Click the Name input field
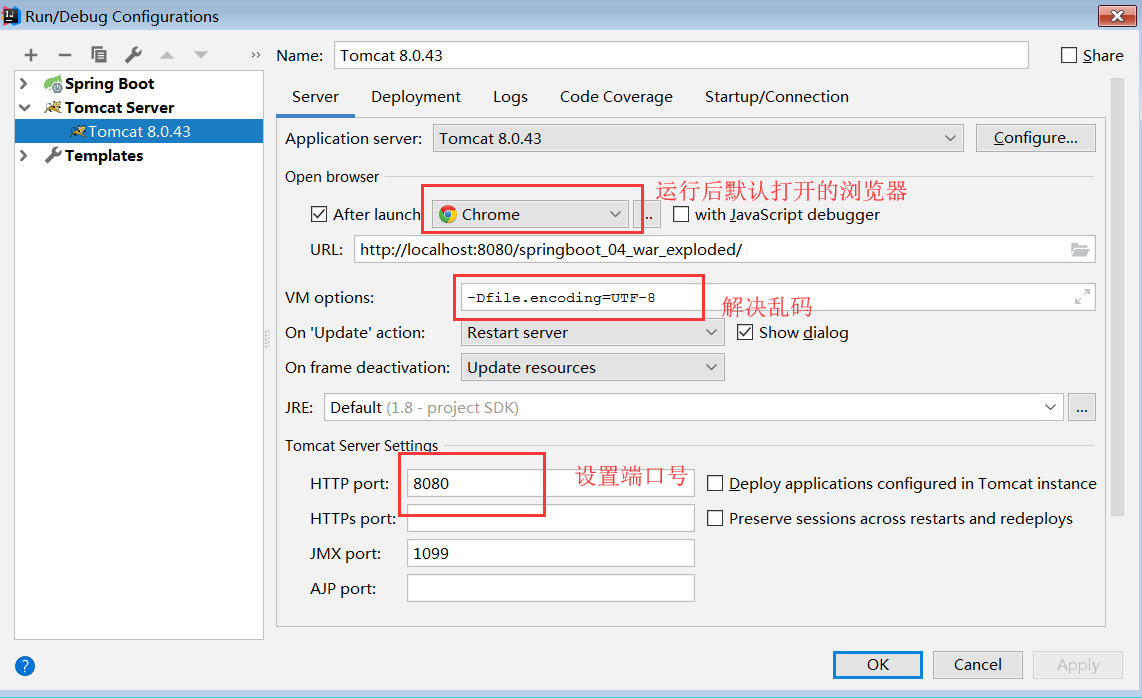This screenshot has height=698, width=1142. click(681, 55)
